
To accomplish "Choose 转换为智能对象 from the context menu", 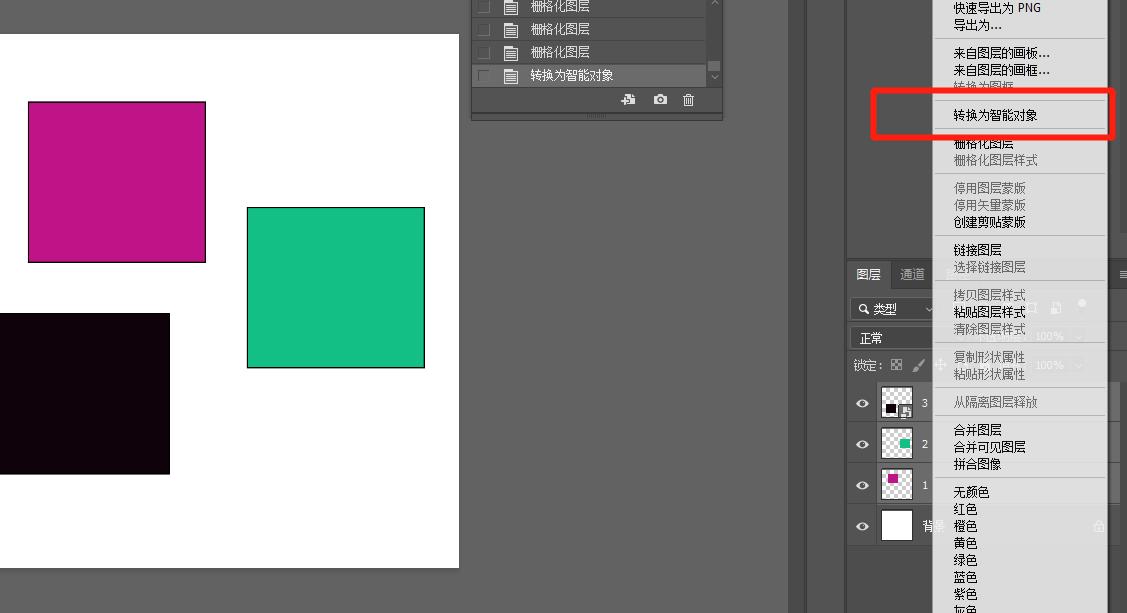I will click(994, 116).
